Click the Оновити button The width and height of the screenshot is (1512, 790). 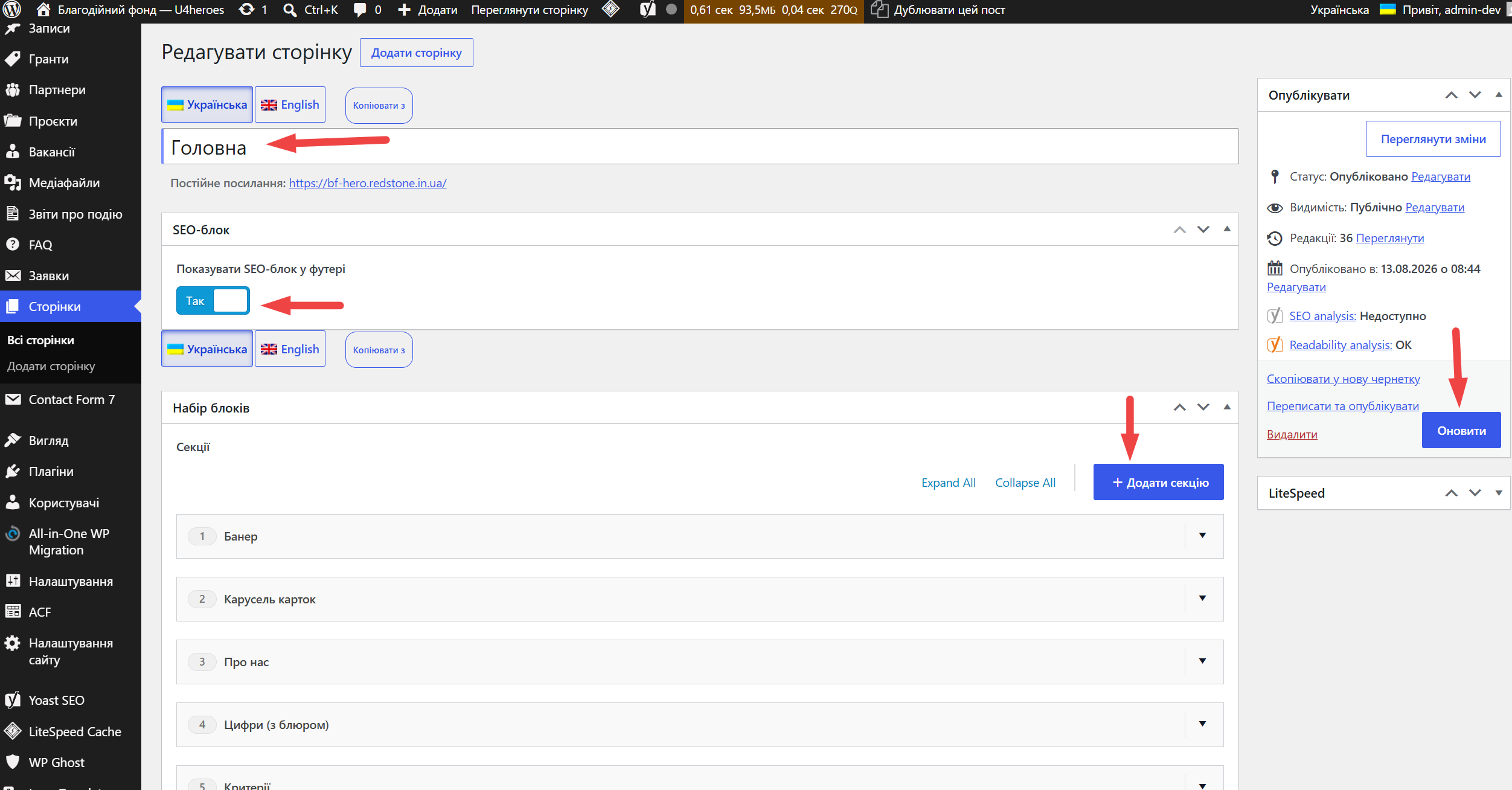(x=1461, y=430)
